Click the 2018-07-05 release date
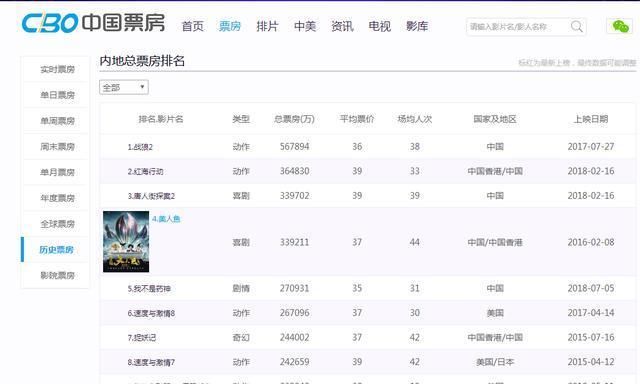The height and width of the screenshot is (384, 640). (591, 288)
